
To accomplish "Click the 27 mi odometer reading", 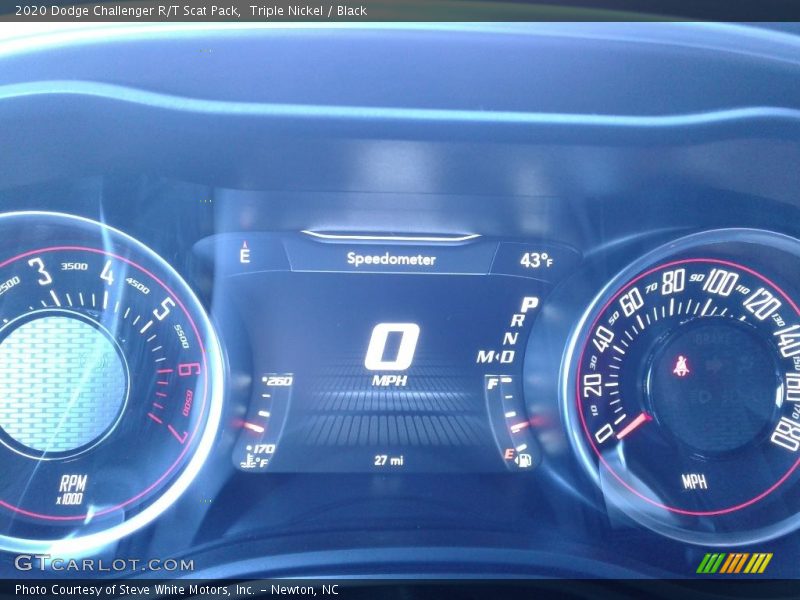I will pyautogui.click(x=389, y=460).
